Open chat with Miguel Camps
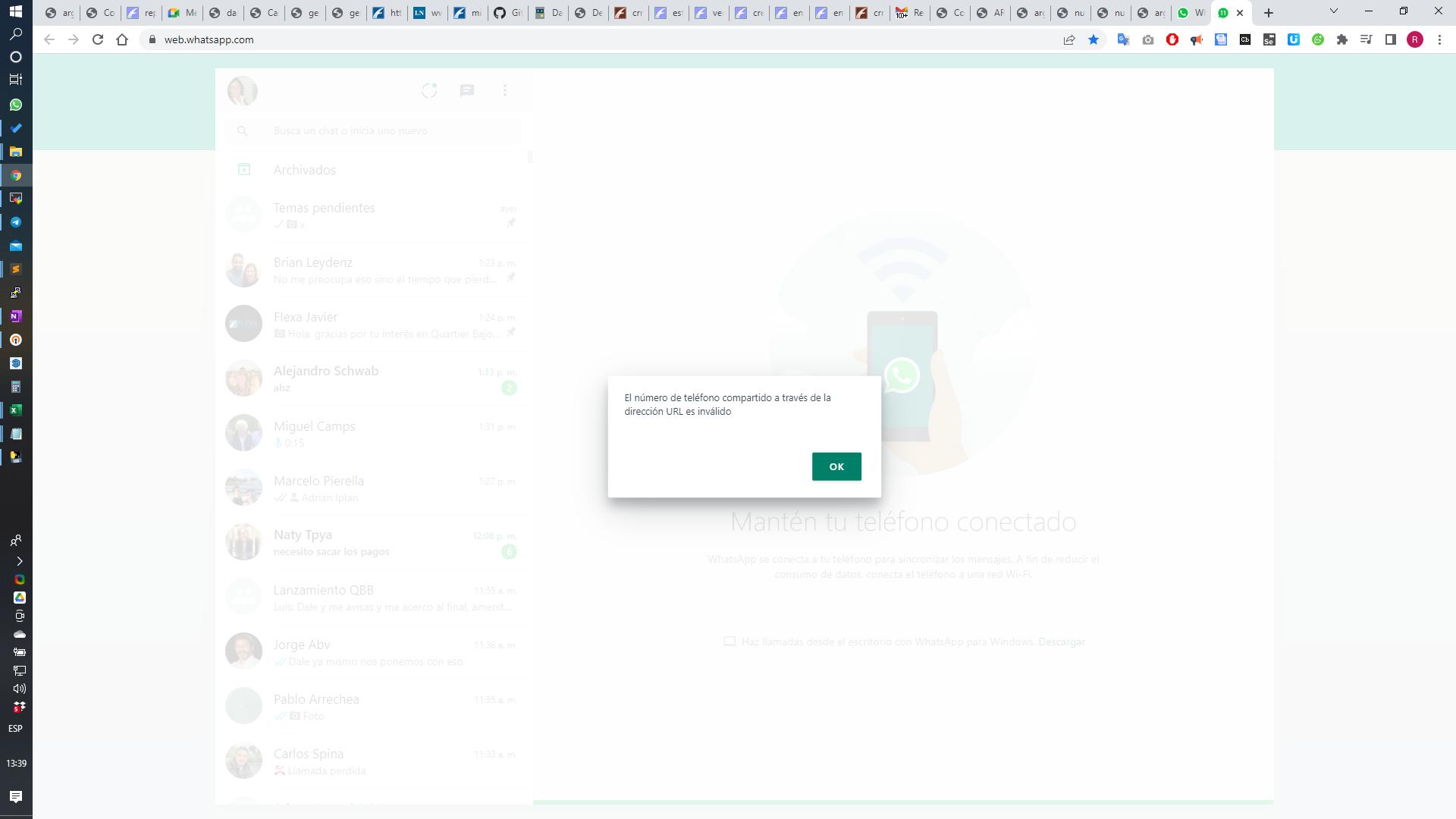The width and height of the screenshot is (1456, 819). click(x=374, y=433)
